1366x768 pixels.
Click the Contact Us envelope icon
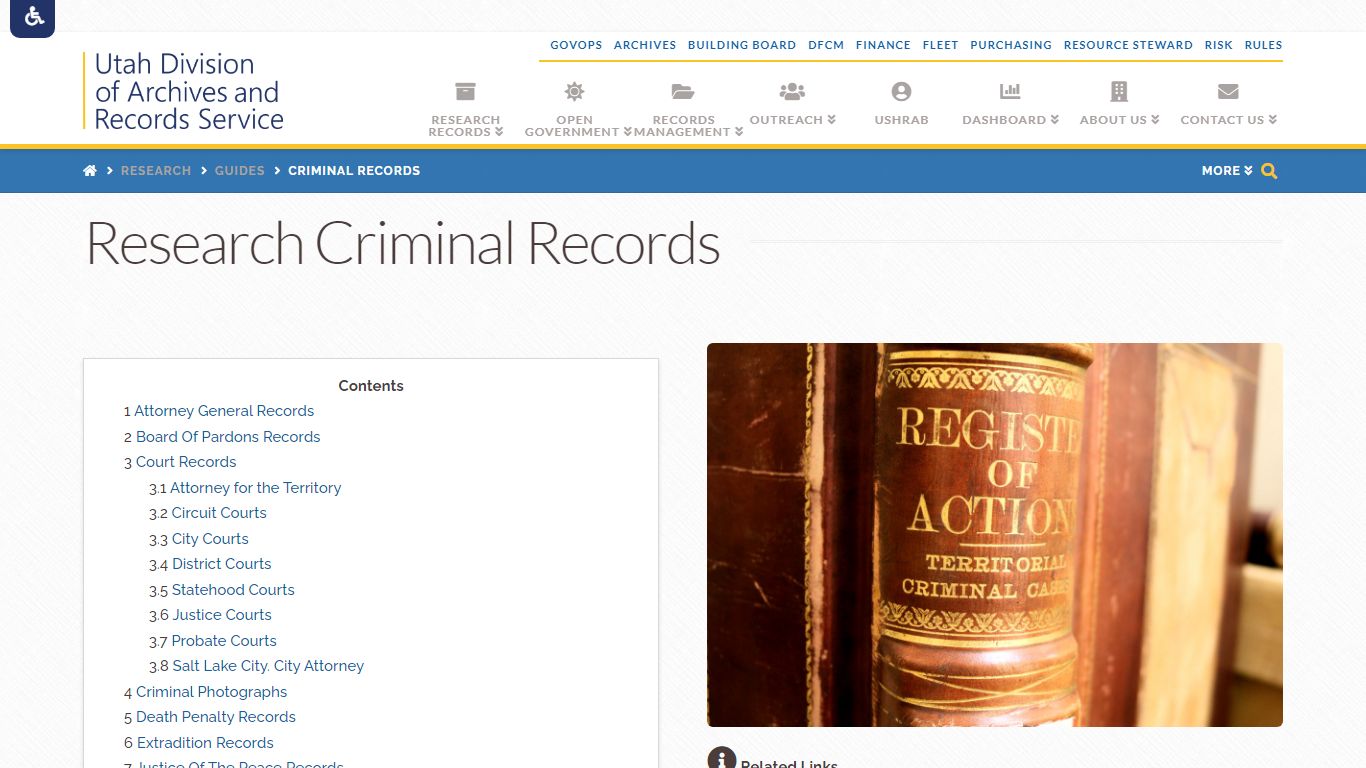tap(1228, 92)
